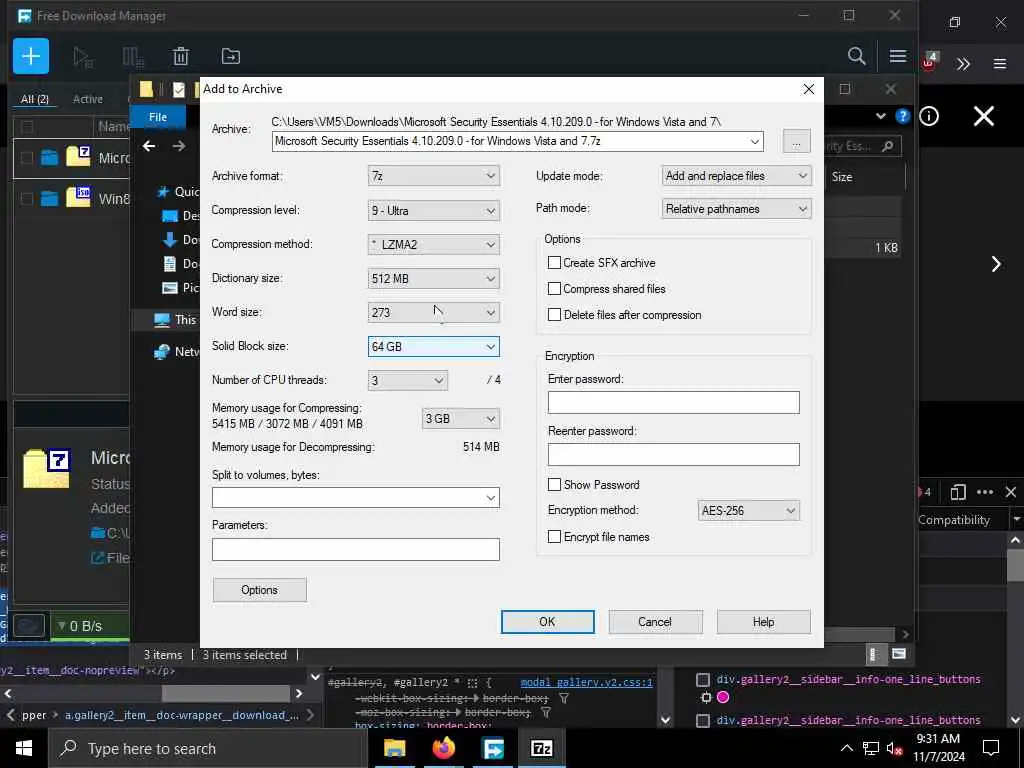
Task: Click the Parameters input field
Action: click(355, 549)
